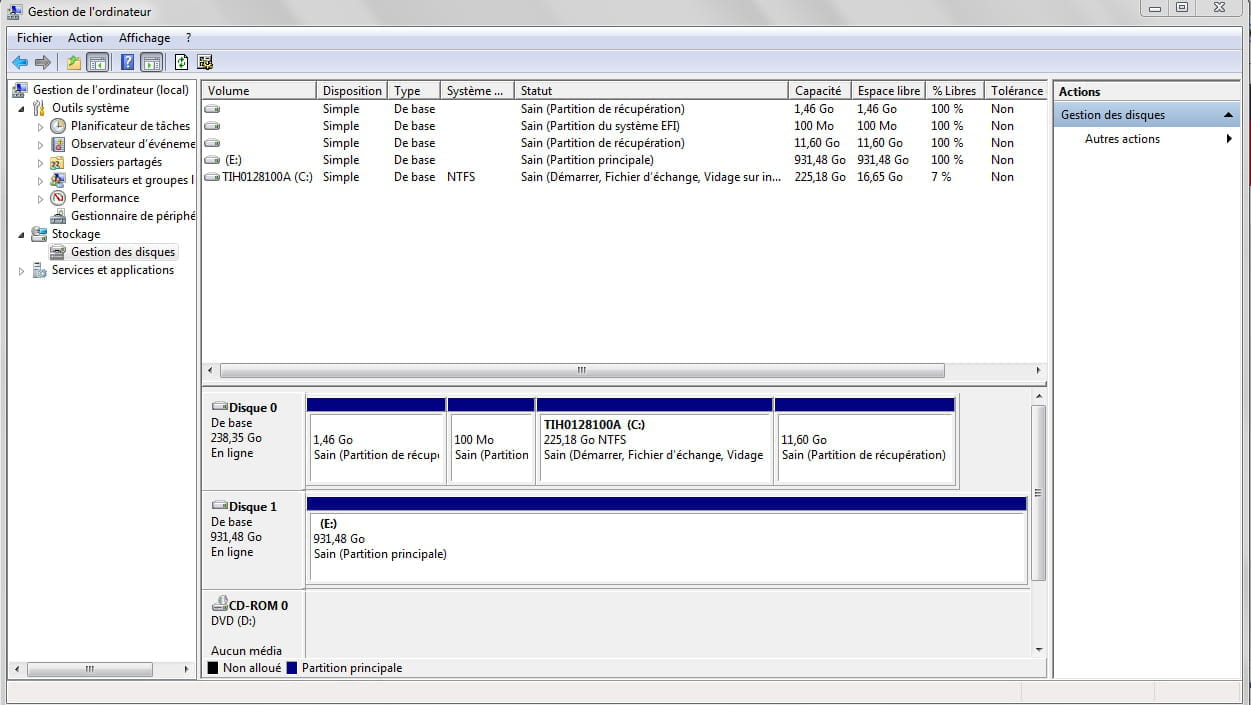Sort by the Disposition column header
The width and height of the screenshot is (1251, 705).
tap(352, 90)
